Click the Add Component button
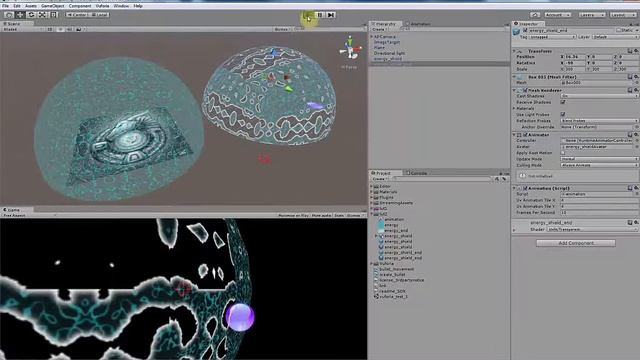640x360 pixels. [576, 243]
